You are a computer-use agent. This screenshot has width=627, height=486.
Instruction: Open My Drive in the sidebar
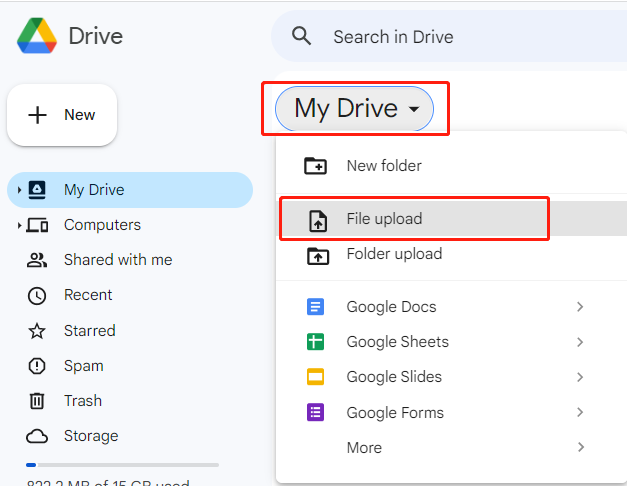point(130,190)
